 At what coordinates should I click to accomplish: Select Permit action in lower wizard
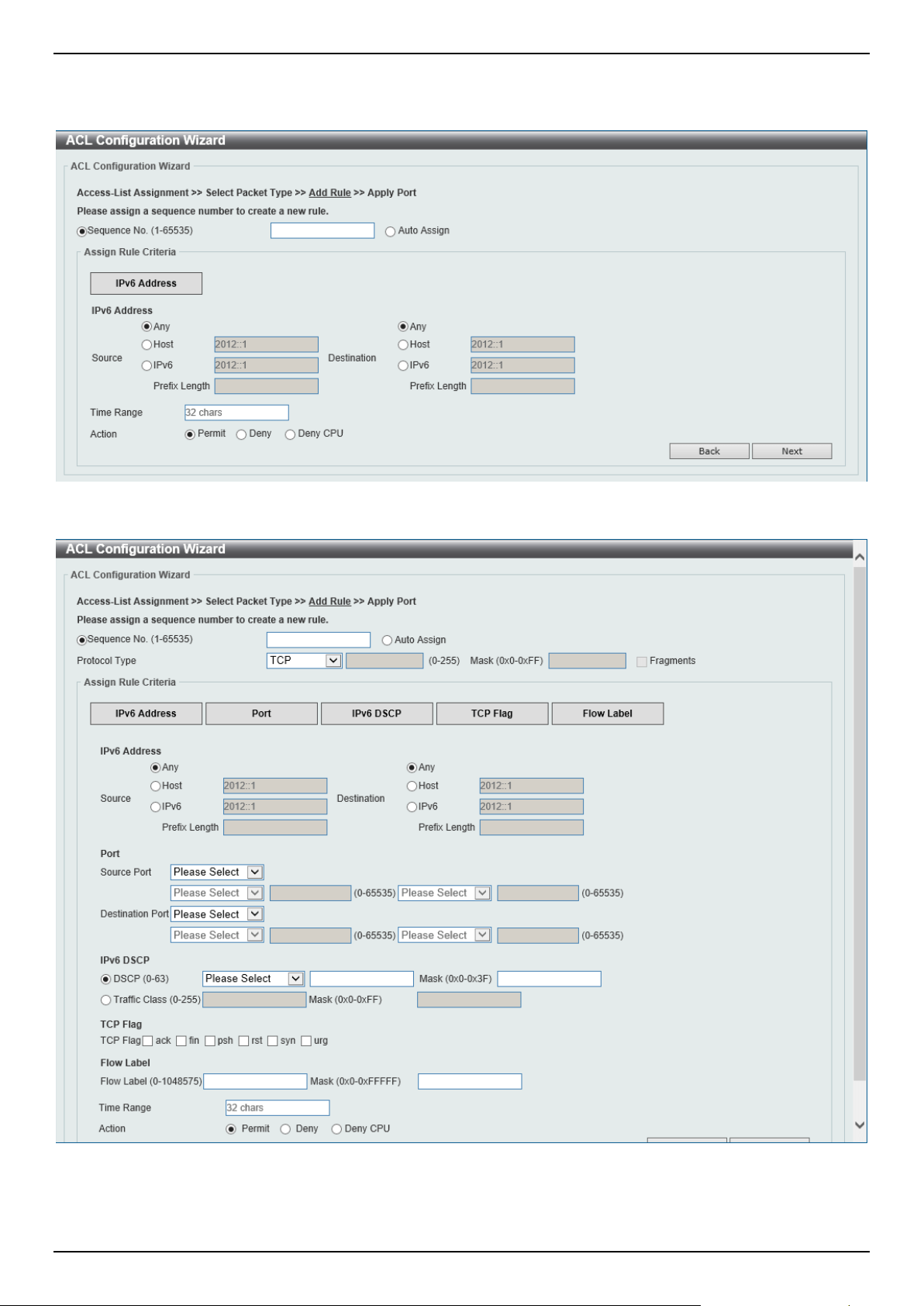[231, 1129]
